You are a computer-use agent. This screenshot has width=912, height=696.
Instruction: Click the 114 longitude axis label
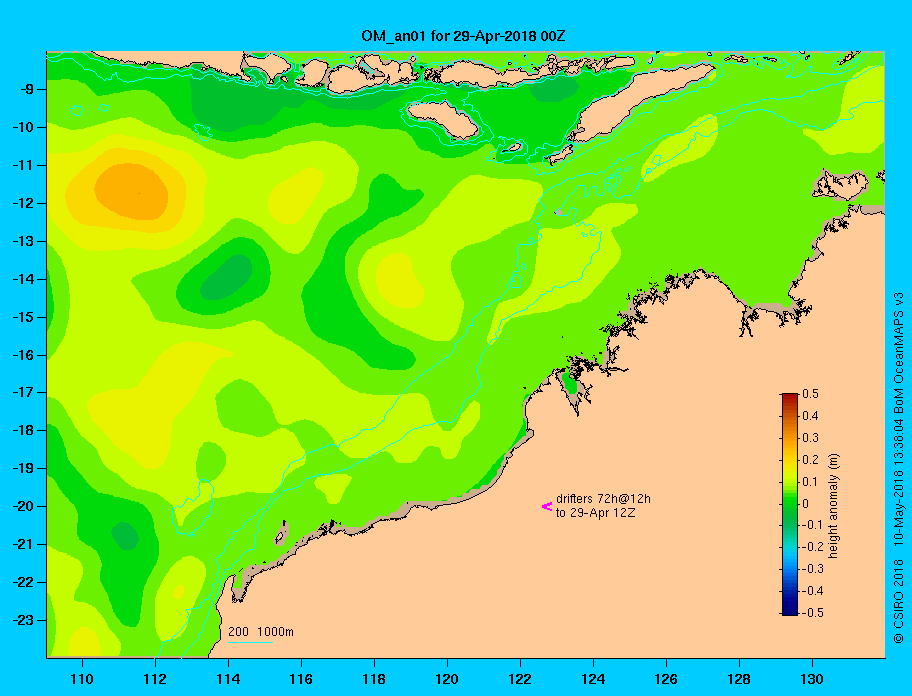pyautogui.click(x=228, y=679)
